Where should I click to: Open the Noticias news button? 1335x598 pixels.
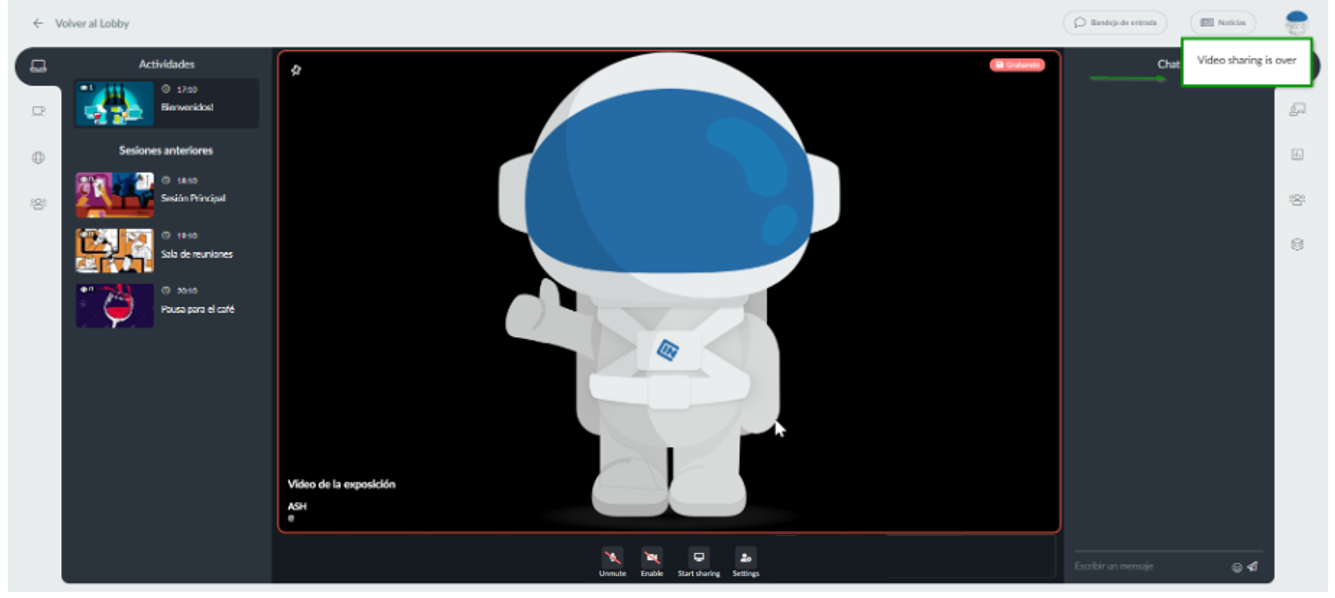(1222, 22)
